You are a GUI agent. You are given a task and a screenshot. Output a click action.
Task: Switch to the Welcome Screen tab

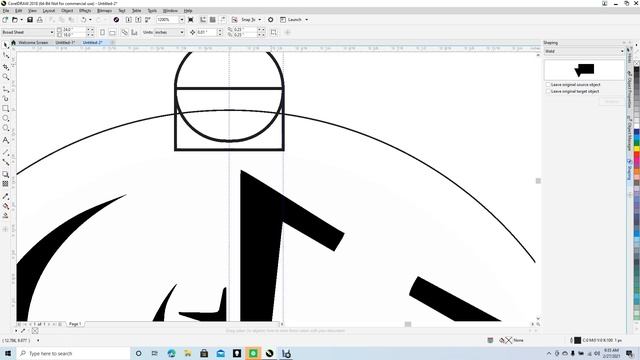click(x=33, y=42)
